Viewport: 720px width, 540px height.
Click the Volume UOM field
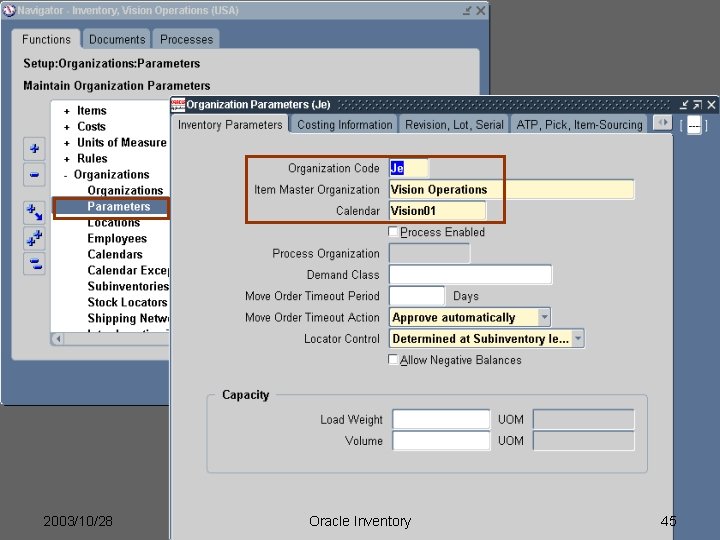[583, 441]
